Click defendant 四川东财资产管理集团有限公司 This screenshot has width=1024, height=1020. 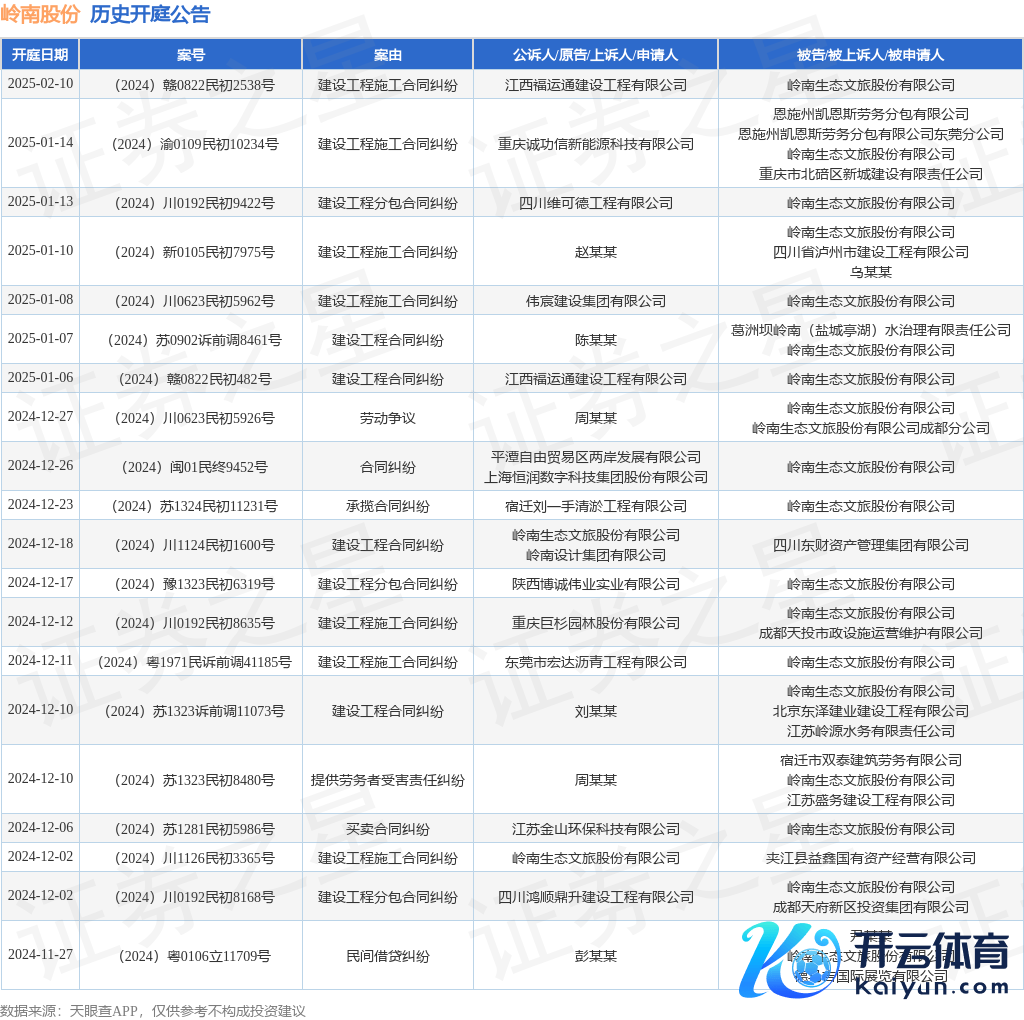point(870,545)
